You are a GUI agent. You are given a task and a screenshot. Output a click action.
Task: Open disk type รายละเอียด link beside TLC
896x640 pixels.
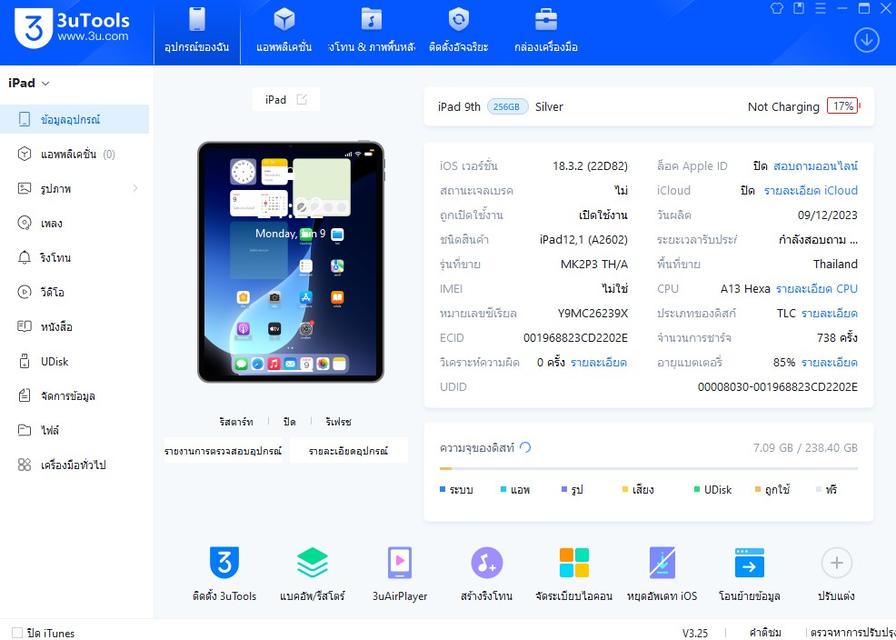pyautogui.click(x=829, y=314)
